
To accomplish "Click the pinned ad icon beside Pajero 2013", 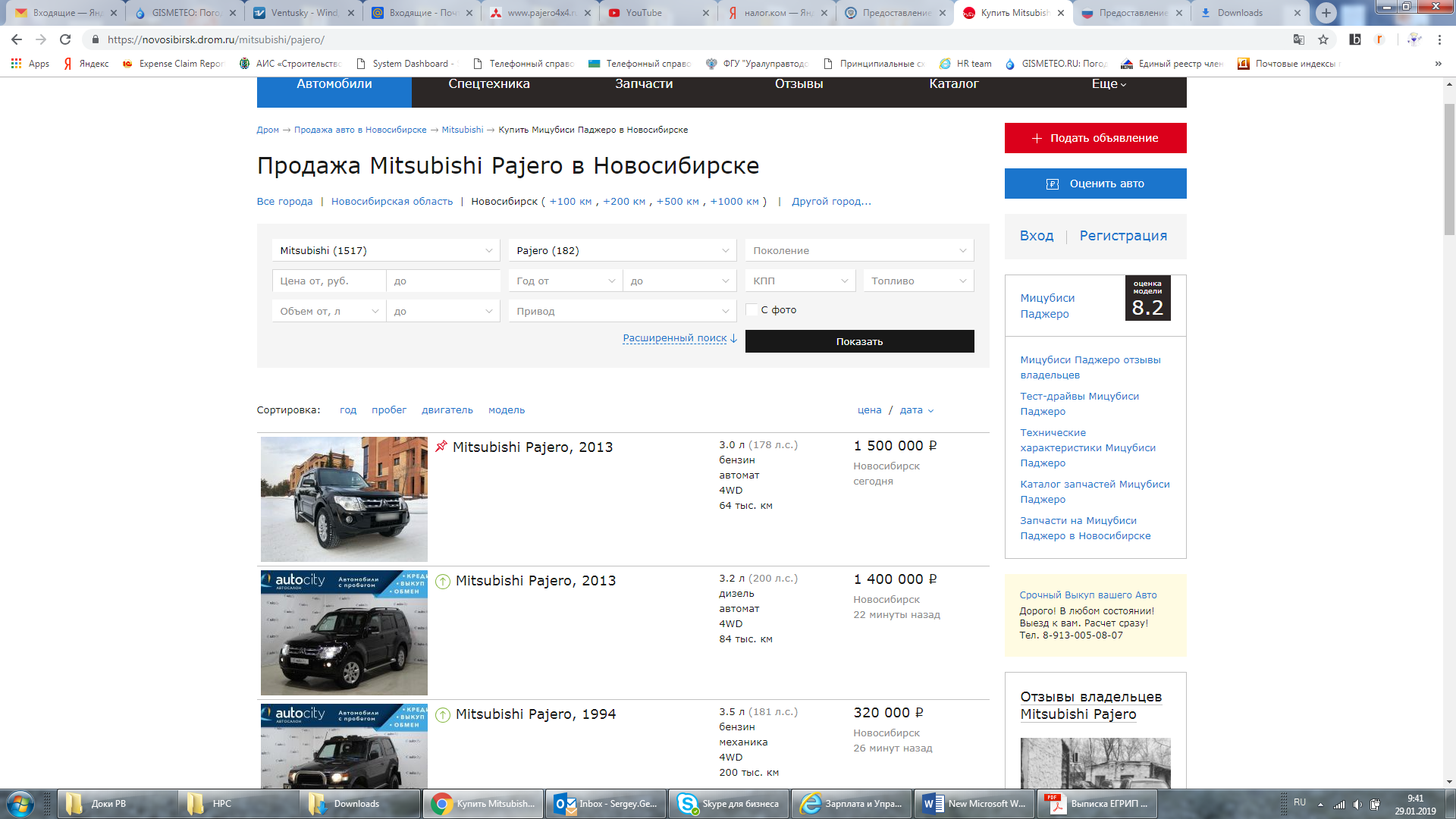I will 441,447.
